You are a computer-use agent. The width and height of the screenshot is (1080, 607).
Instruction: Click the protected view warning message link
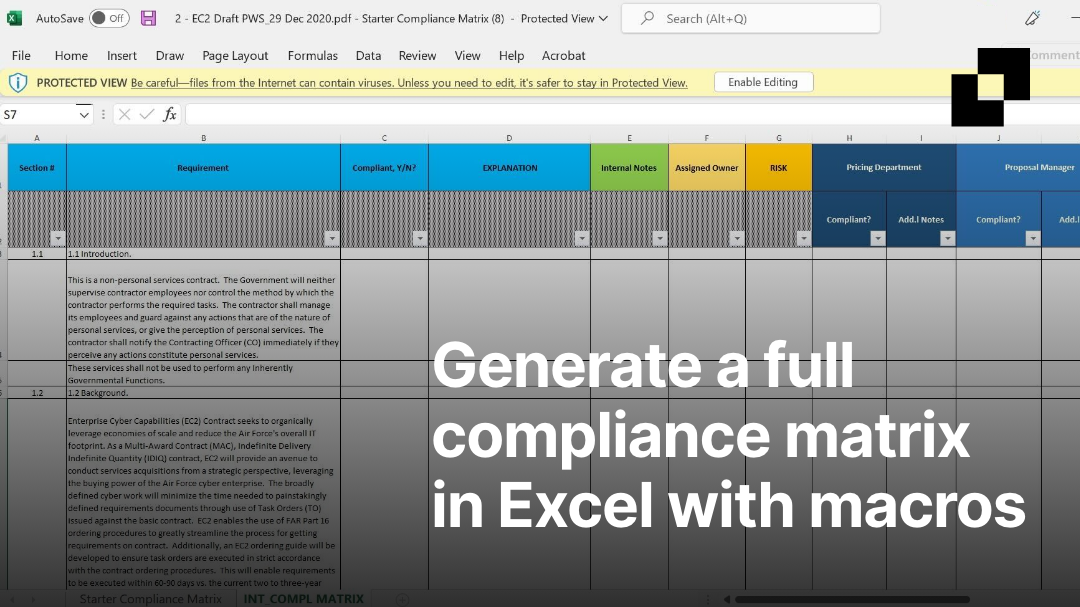tap(408, 83)
